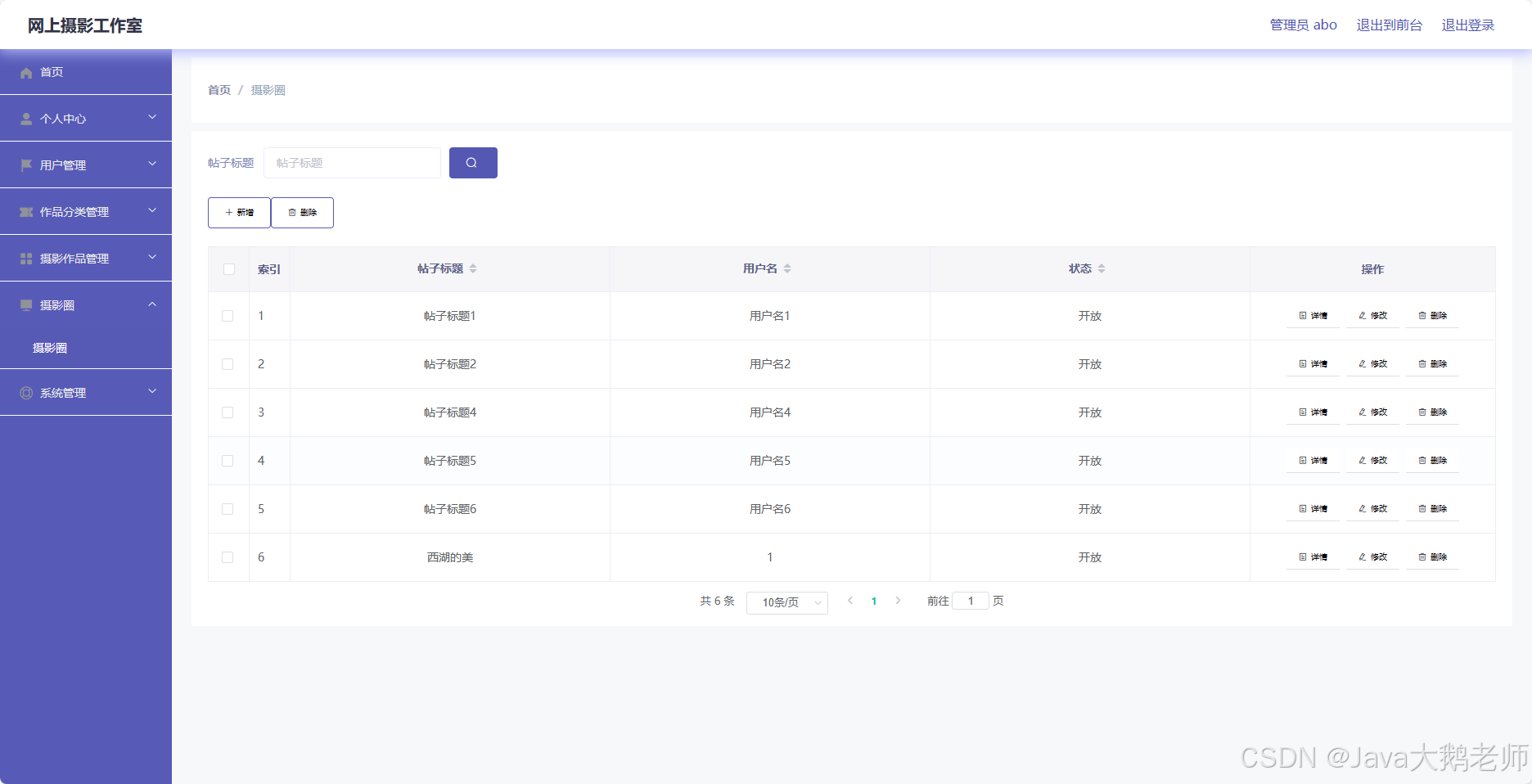Open 详情 for row 帖子标题4
This screenshot has height=784, width=1532.
1313,412
